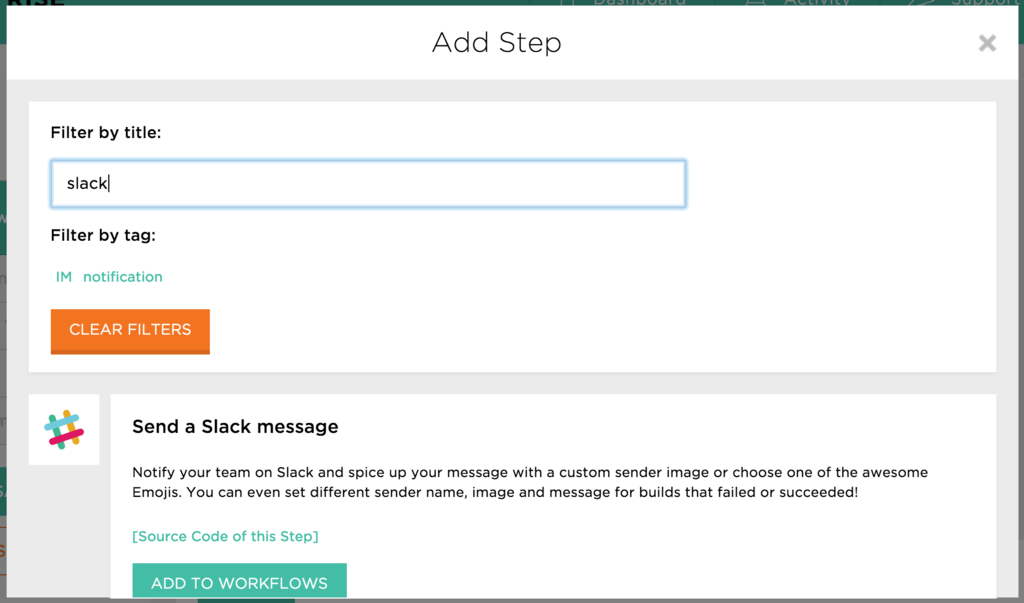Click the Slack logo icon
This screenshot has width=1024, height=603.
[x=64, y=429]
